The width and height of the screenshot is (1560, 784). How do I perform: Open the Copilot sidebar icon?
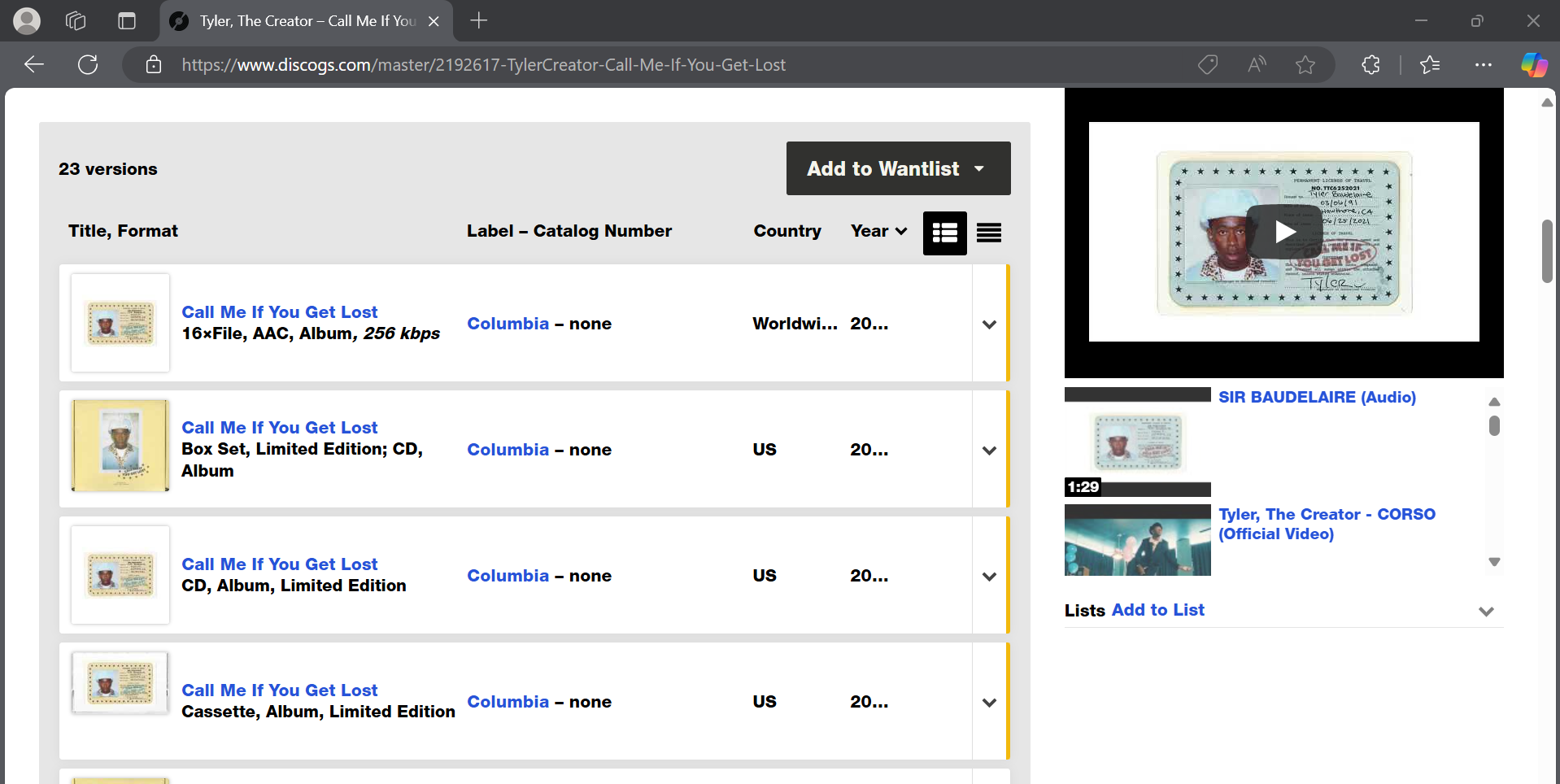(1534, 65)
